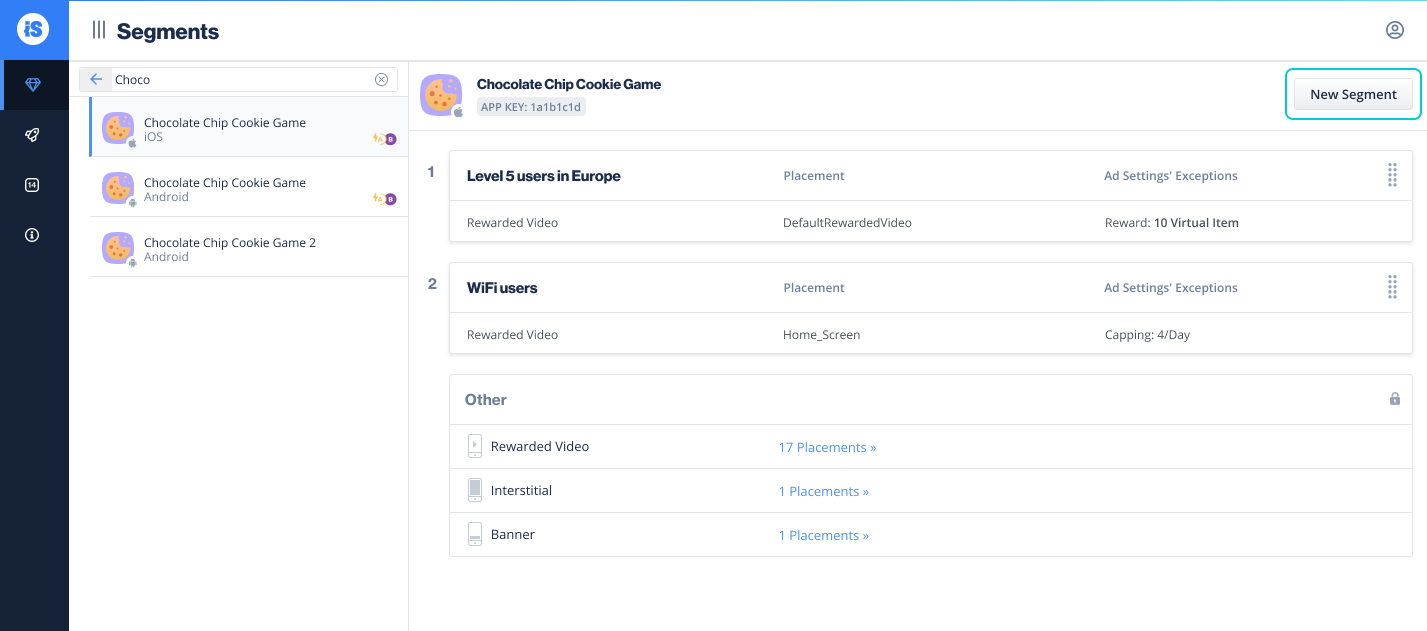Open the 17 Placements link
This screenshot has width=1427, height=631.
click(x=827, y=447)
